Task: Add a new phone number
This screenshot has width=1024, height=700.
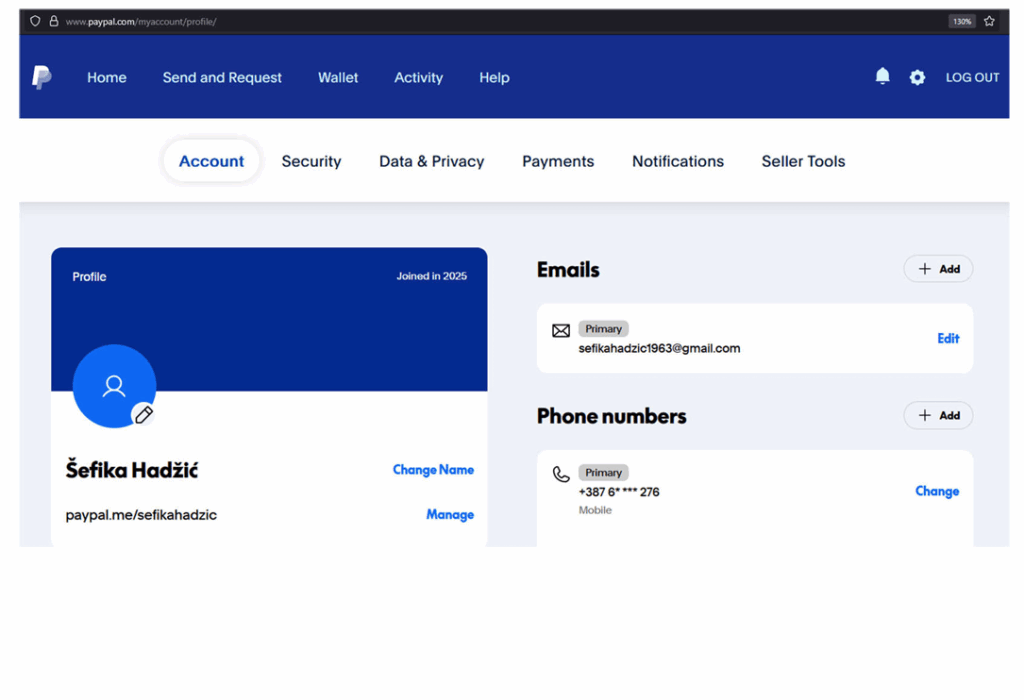Action: (x=938, y=415)
